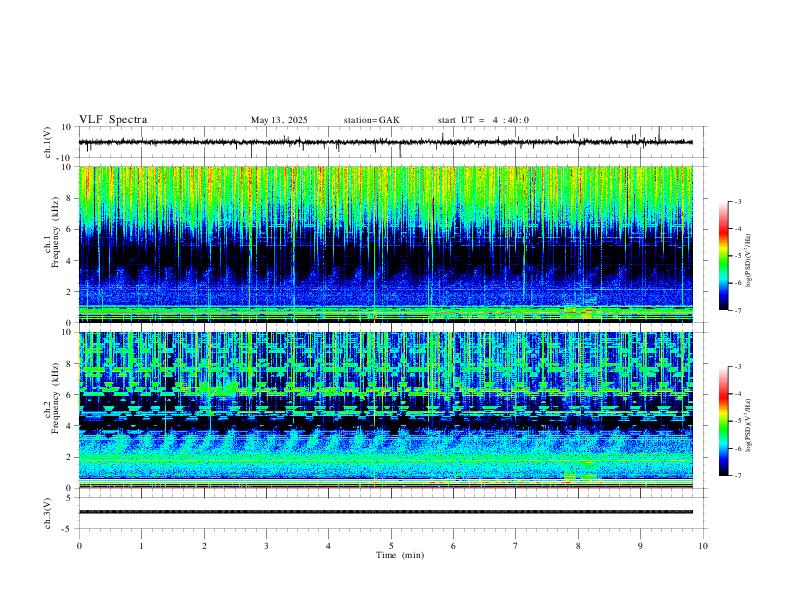The width and height of the screenshot is (792, 612).
Task: Click the ch.1 color bar log(PSD) unit label
Action: coord(749,261)
